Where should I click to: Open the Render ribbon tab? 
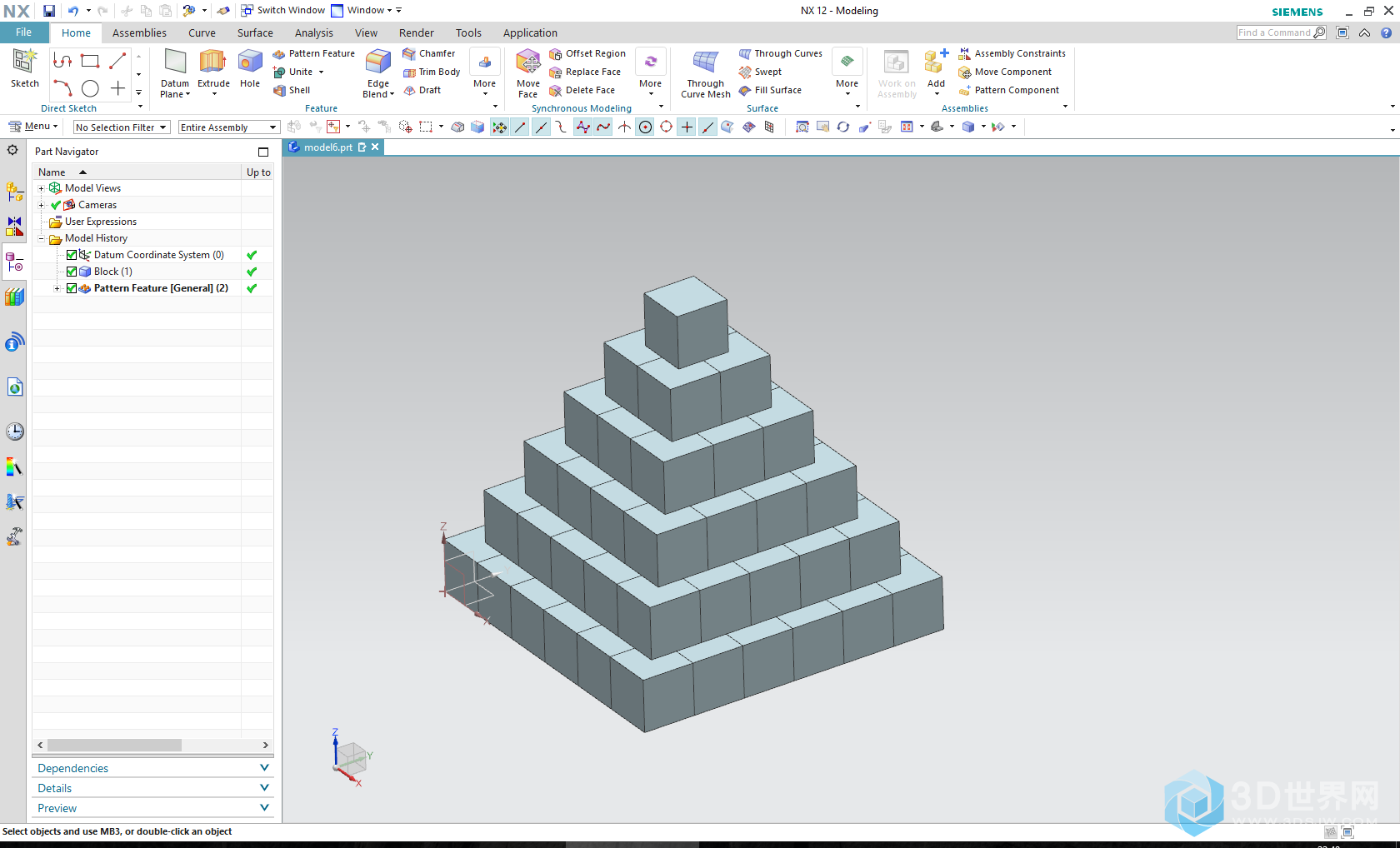click(x=416, y=33)
